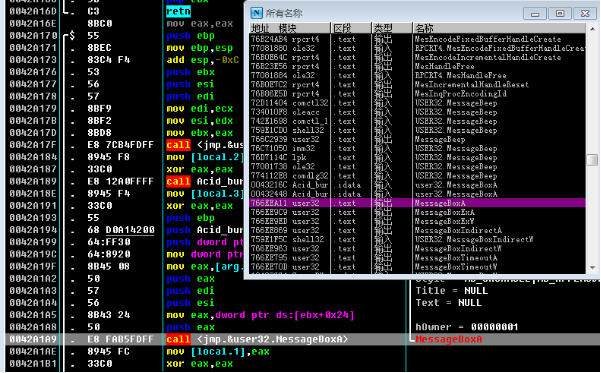Select the NdrInqProcEncodingId row

(x=417, y=94)
